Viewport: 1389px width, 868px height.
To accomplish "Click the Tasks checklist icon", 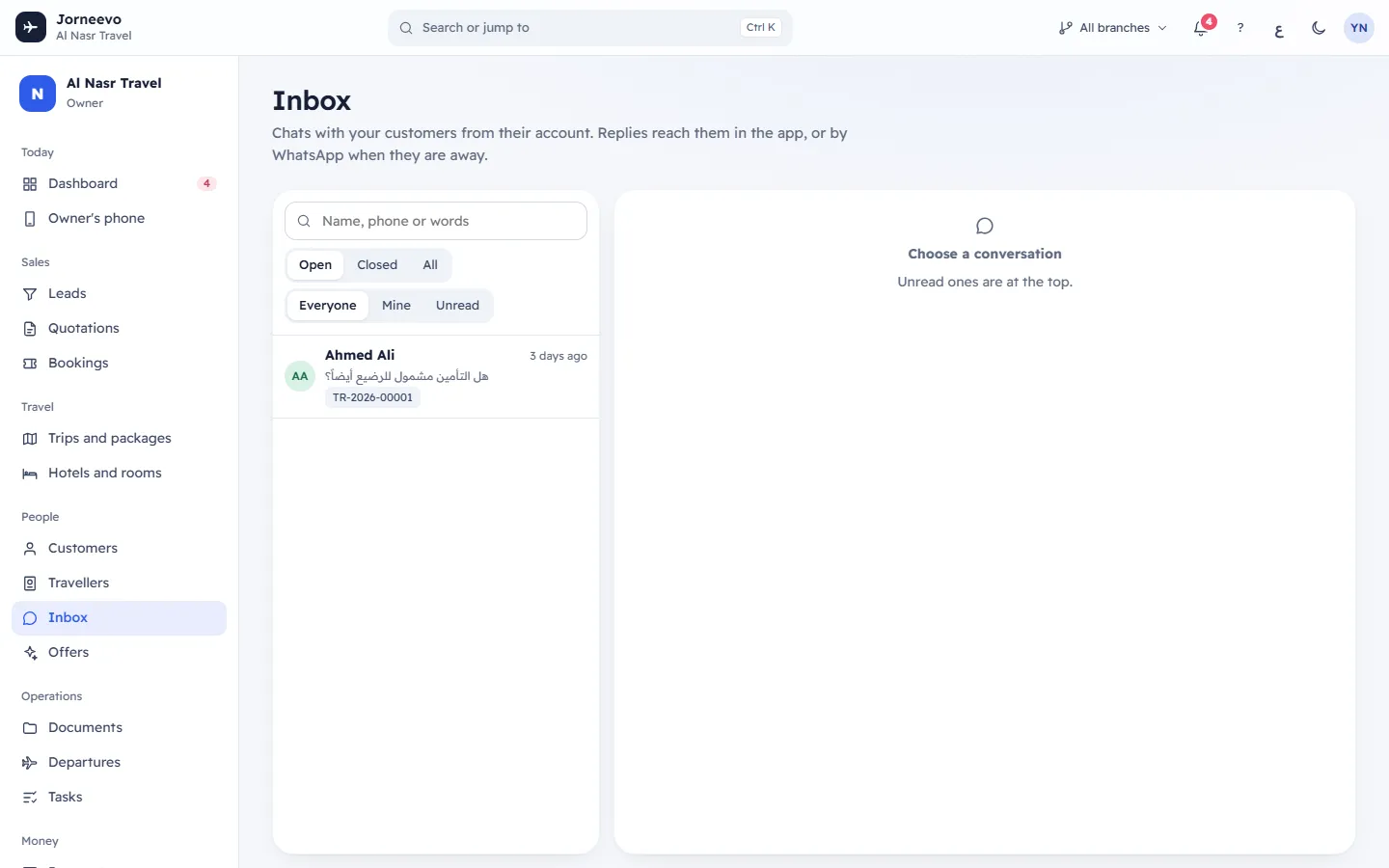I will click(30, 798).
